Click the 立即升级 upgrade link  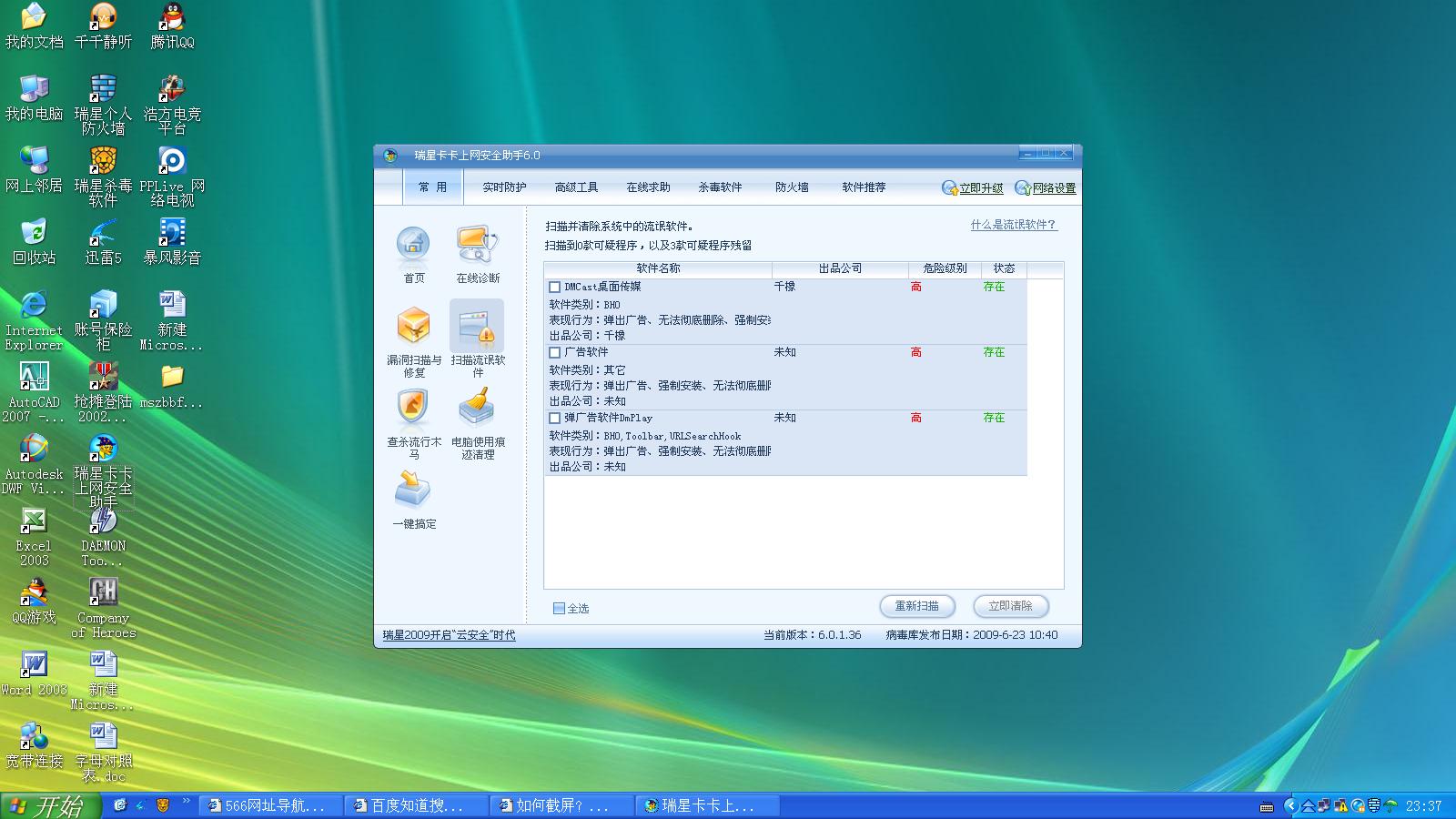coord(973,188)
